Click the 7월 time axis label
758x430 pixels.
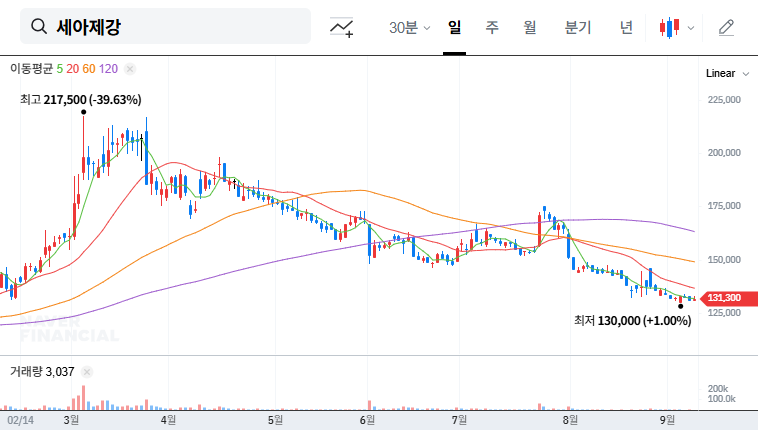point(459,420)
